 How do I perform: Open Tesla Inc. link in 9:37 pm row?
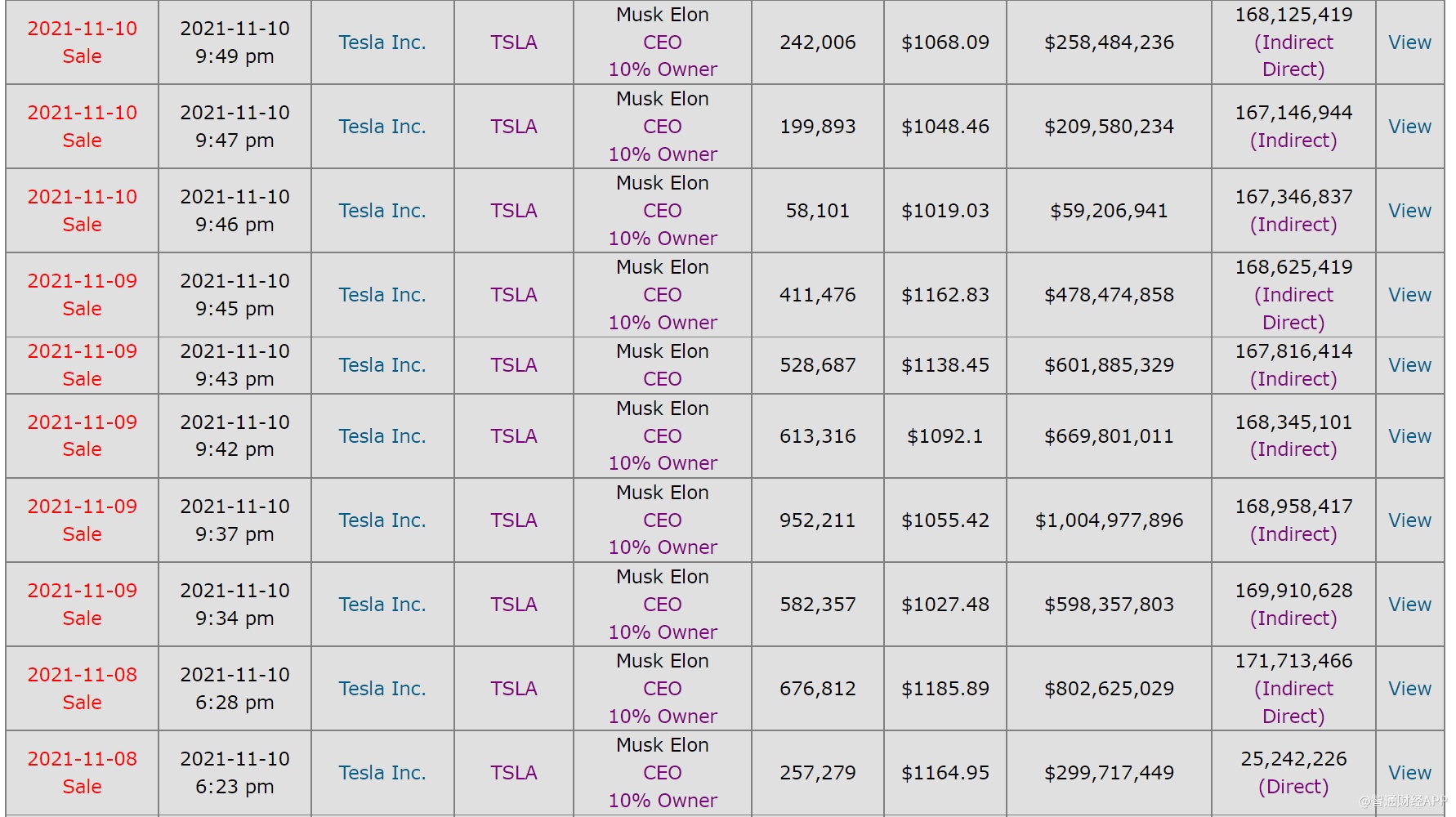382,520
